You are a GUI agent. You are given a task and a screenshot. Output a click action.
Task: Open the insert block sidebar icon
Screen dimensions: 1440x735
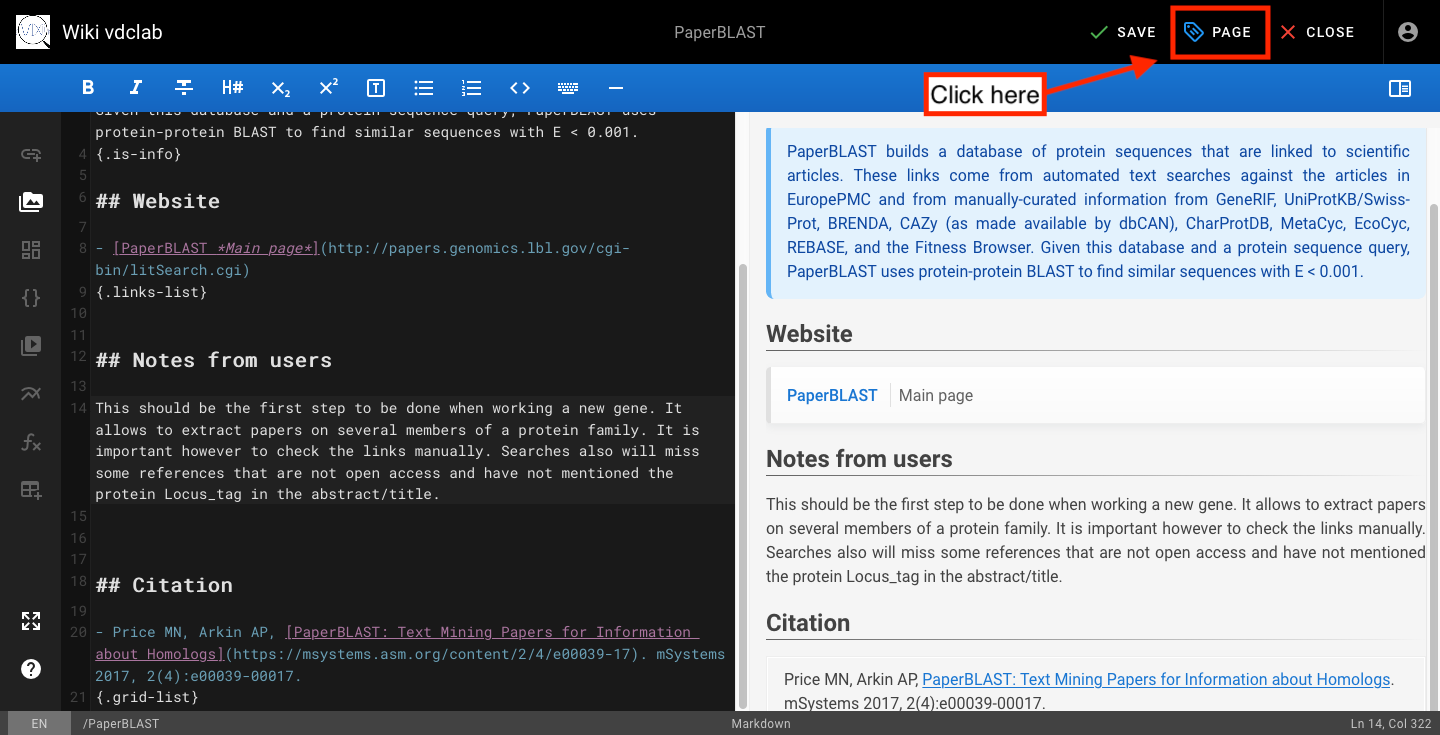coord(31,250)
